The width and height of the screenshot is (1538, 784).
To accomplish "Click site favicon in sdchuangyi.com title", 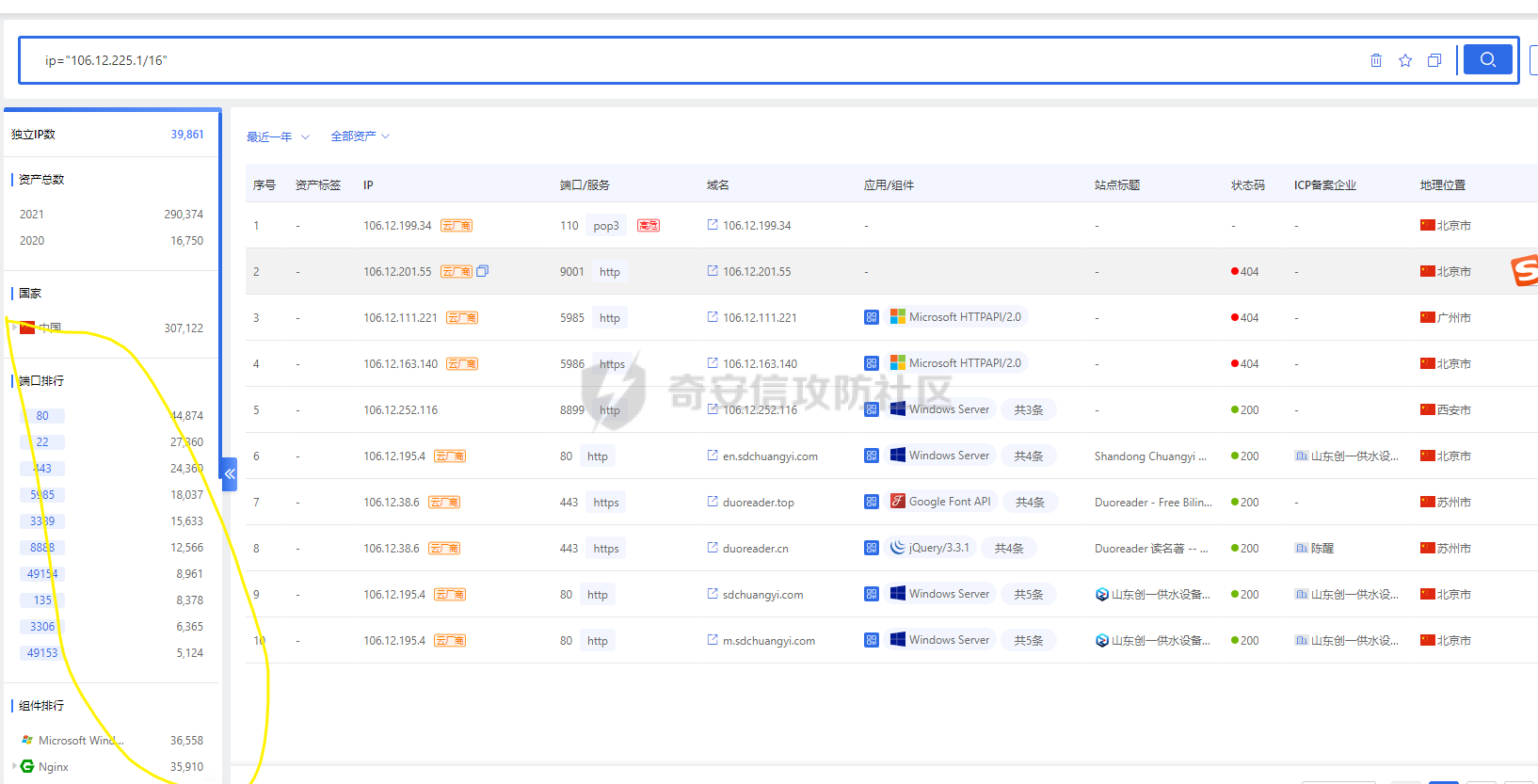I will 1102,594.
